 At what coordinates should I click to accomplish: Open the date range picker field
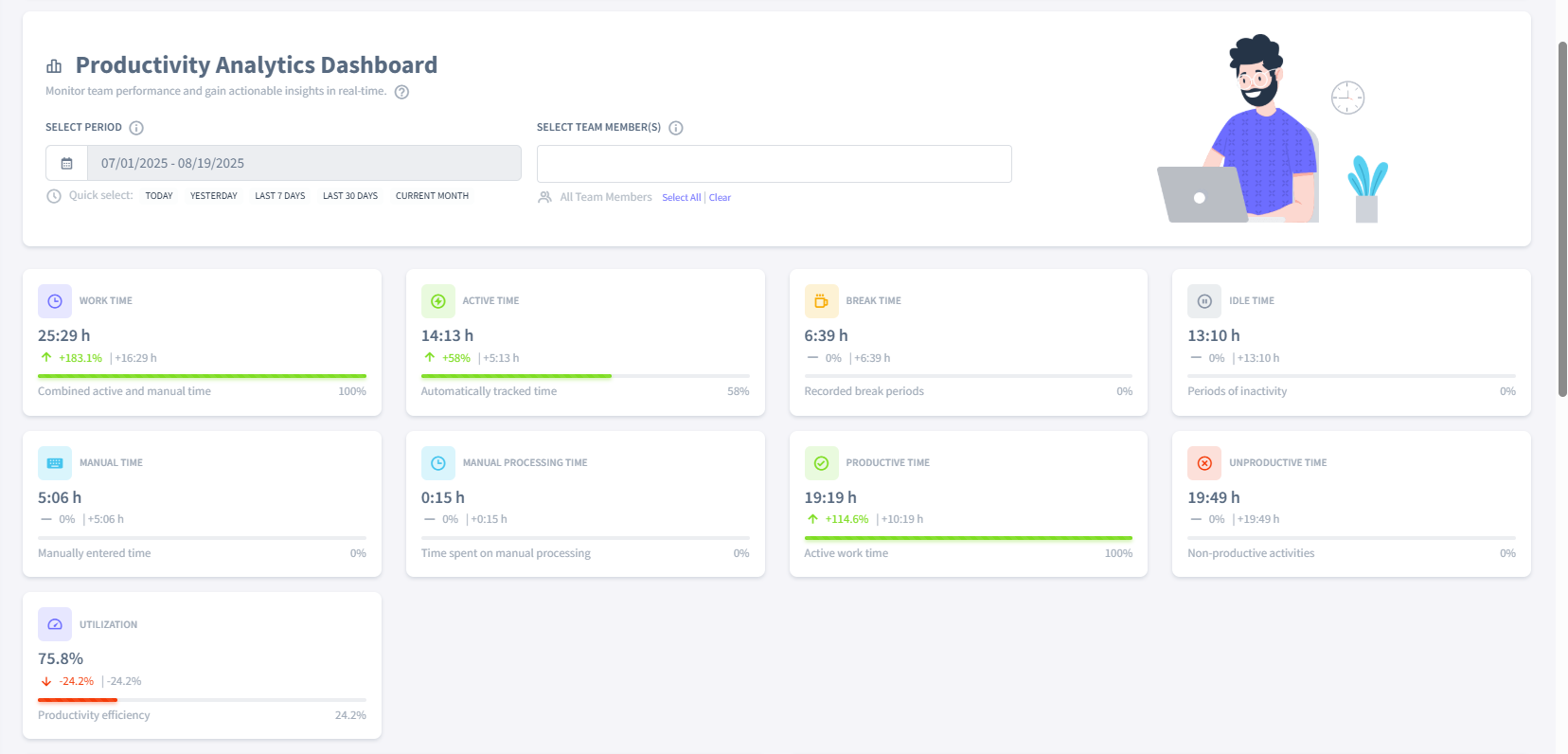point(303,164)
